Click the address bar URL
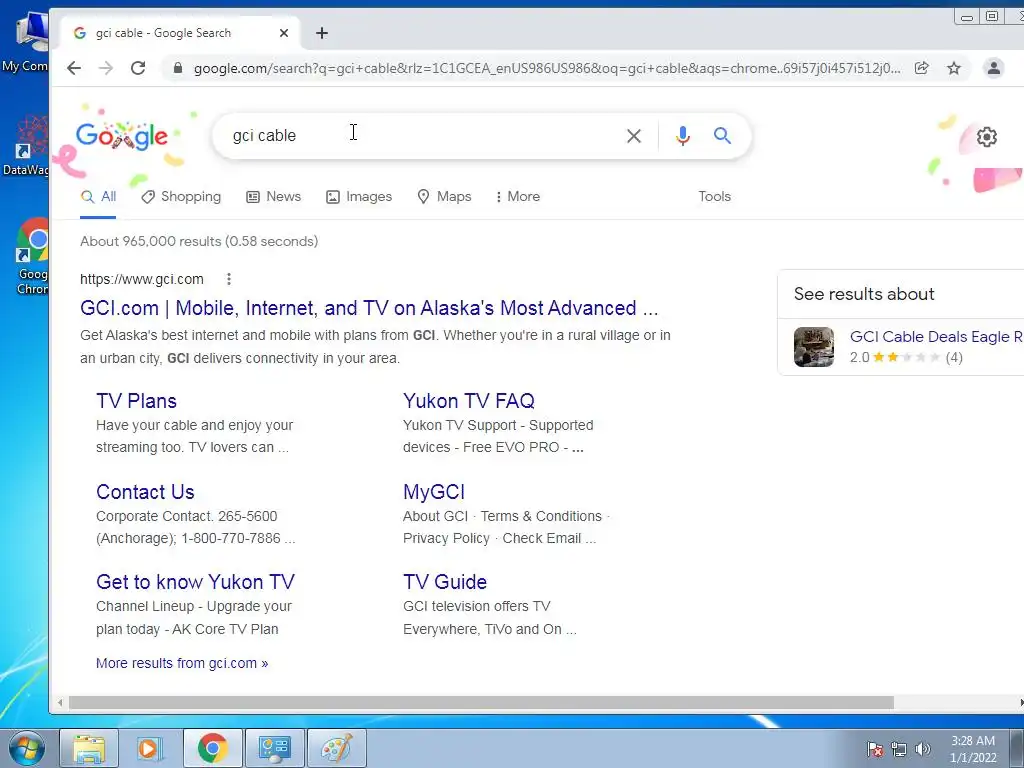This screenshot has height=768, width=1024. (547, 68)
